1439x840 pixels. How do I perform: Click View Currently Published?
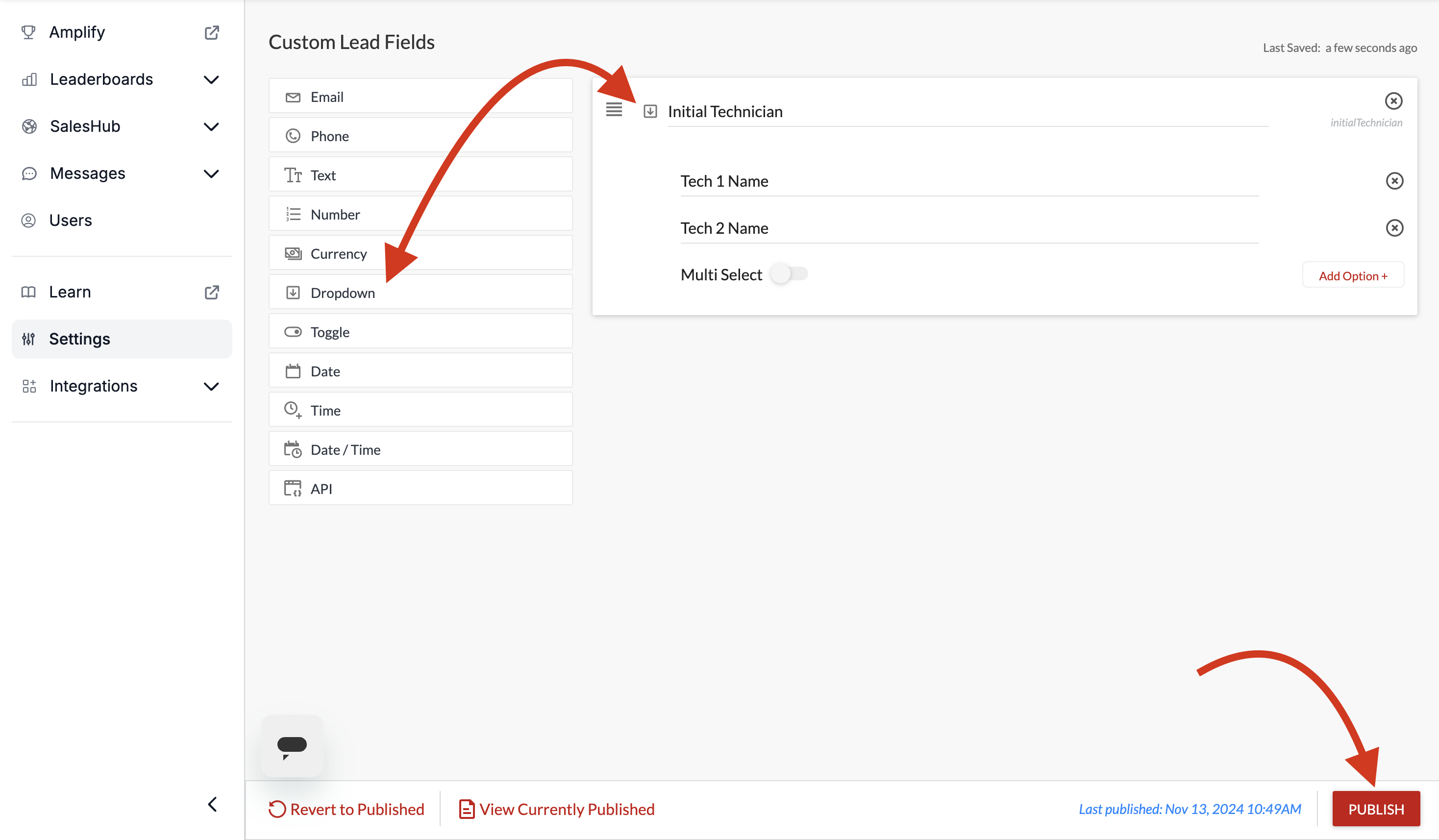[557, 809]
